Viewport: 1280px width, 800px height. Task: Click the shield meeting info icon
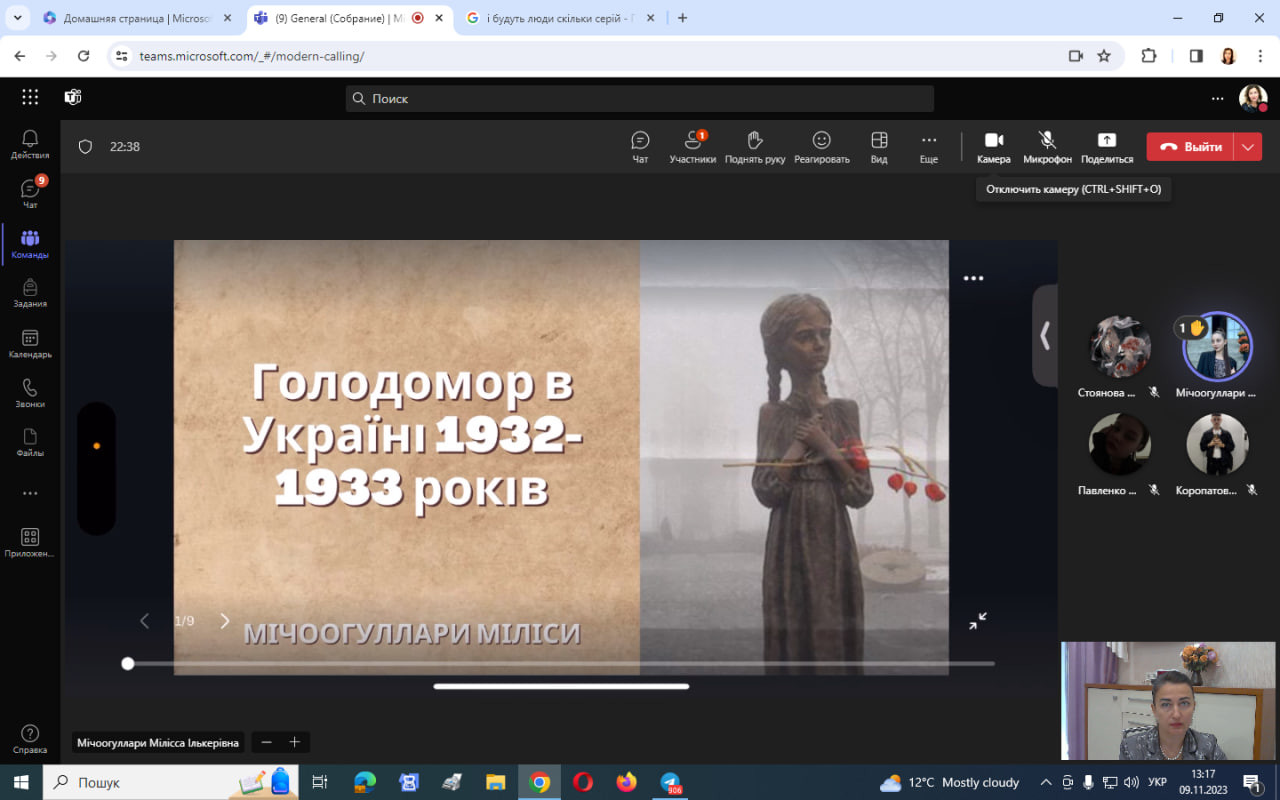pyautogui.click(x=85, y=147)
